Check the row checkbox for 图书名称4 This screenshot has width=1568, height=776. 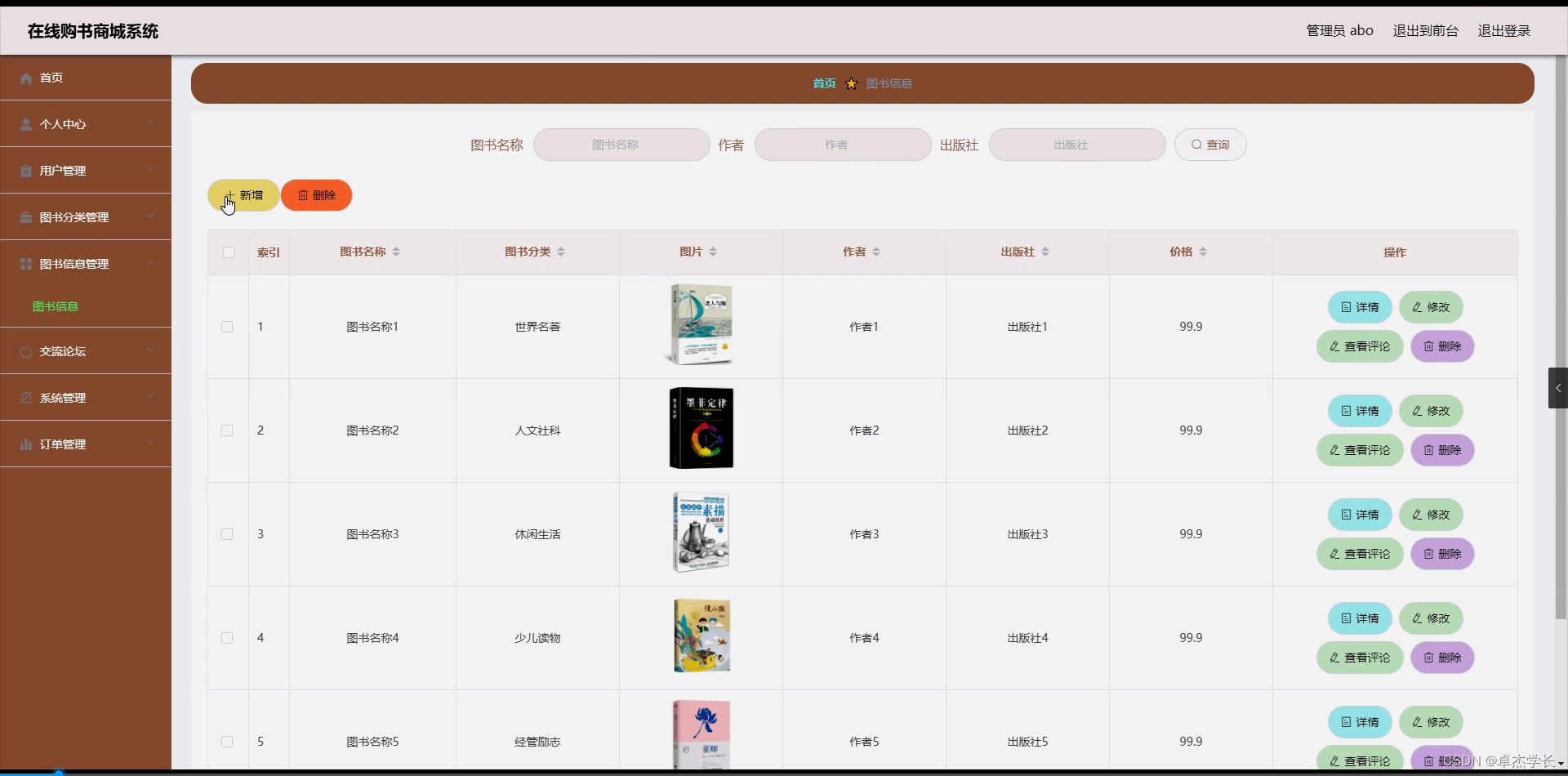pyautogui.click(x=226, y=637)
